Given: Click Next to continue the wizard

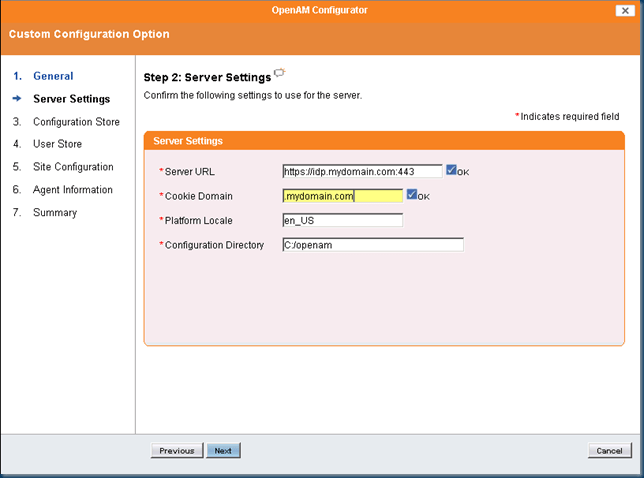Looking at the screenshot, I should (223, 451).
